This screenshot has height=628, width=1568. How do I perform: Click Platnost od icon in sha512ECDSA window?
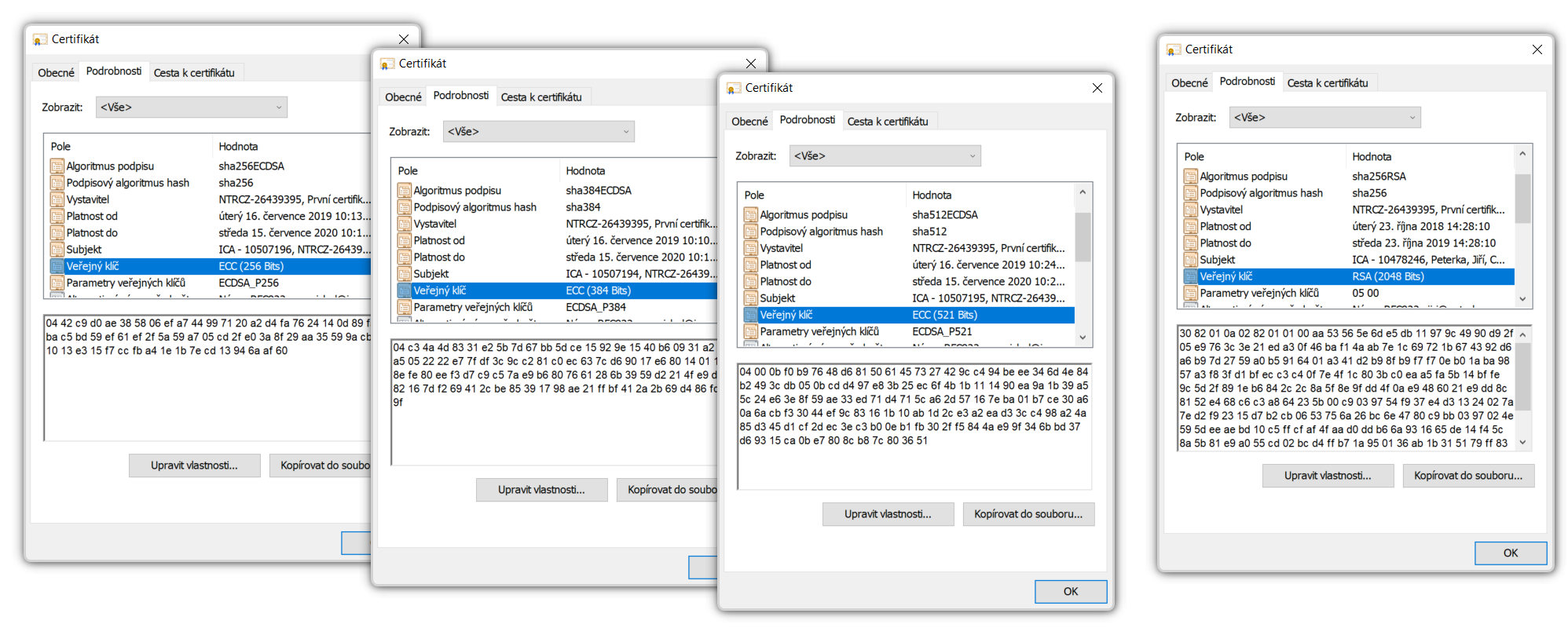coord(750,265)
